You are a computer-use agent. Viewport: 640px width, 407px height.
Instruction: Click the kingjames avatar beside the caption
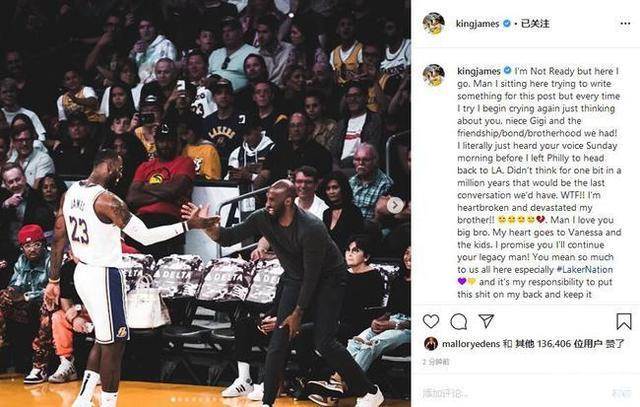[433, 75]
